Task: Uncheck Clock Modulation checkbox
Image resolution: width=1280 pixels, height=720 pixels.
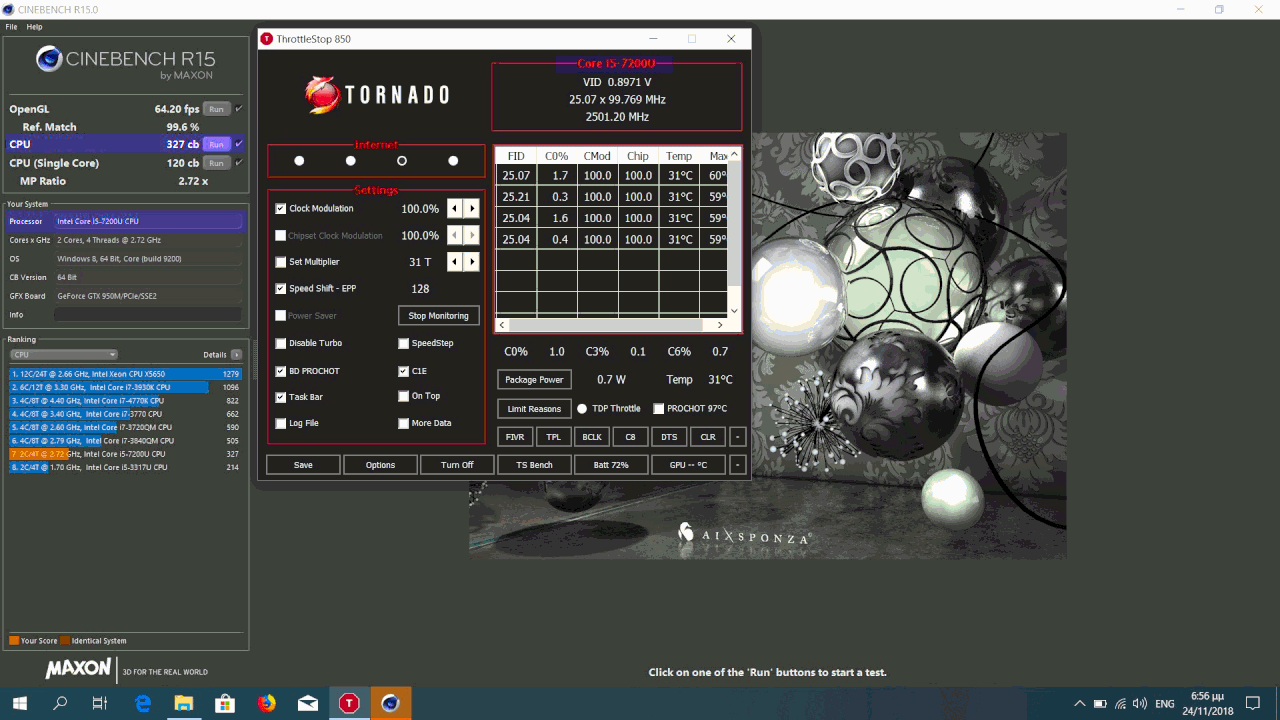Action: [281, 208]
